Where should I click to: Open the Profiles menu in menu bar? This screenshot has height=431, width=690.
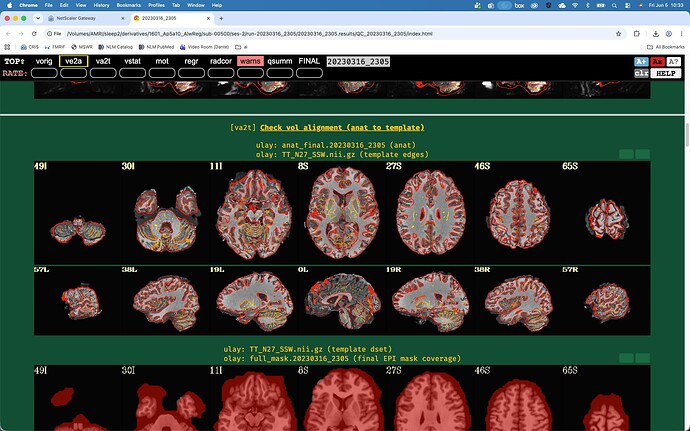pyautogui.click(x=156, y=5)
